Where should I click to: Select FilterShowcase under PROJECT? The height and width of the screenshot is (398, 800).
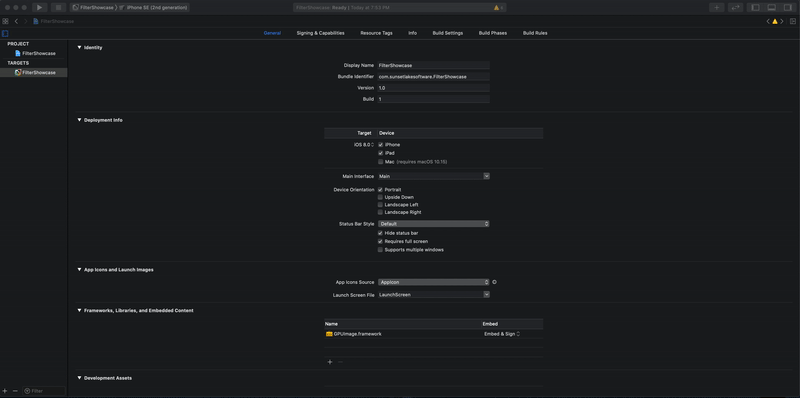pos(34,53)
